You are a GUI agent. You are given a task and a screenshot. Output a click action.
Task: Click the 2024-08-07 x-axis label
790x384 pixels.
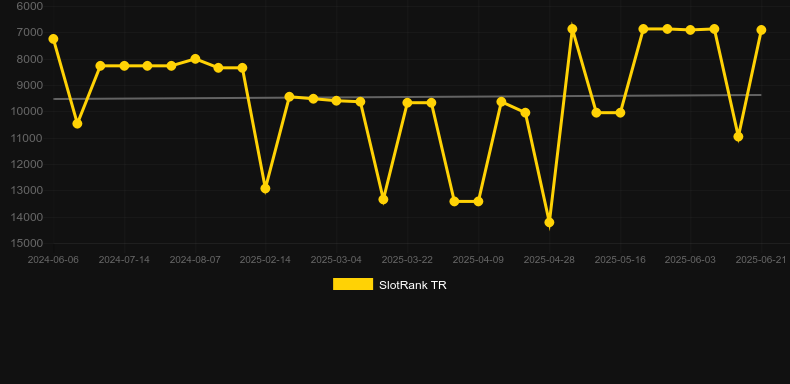coord(195,260)
